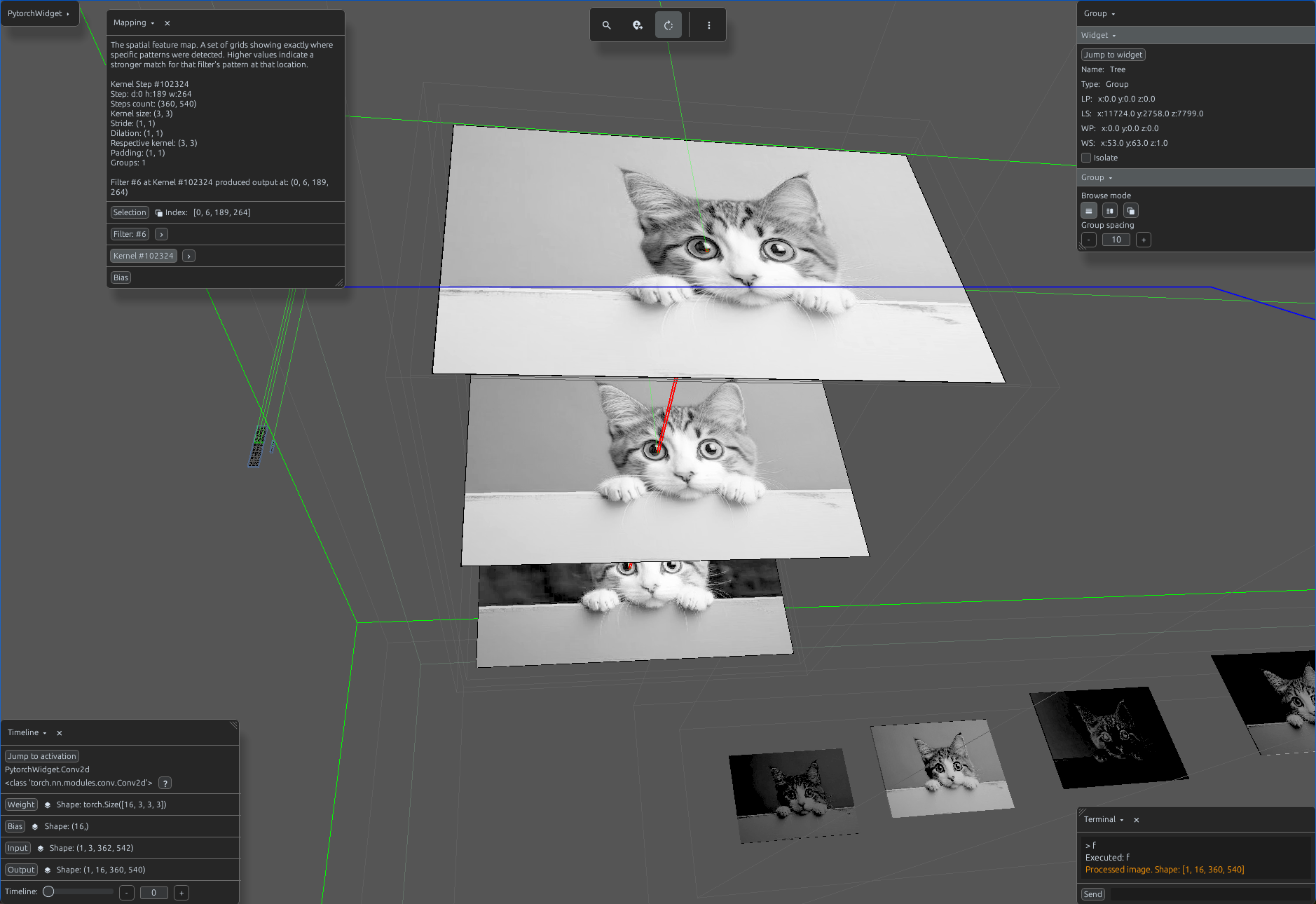Screen dimensions: 1316x904
Task: Close the Mapping panel
Action: (x=167, y=23)
